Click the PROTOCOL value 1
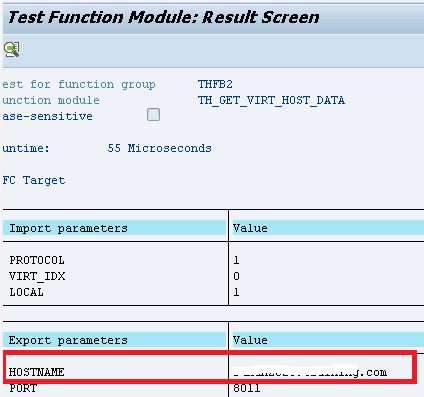This screenshot has width=424, height=397. point(236,260)
